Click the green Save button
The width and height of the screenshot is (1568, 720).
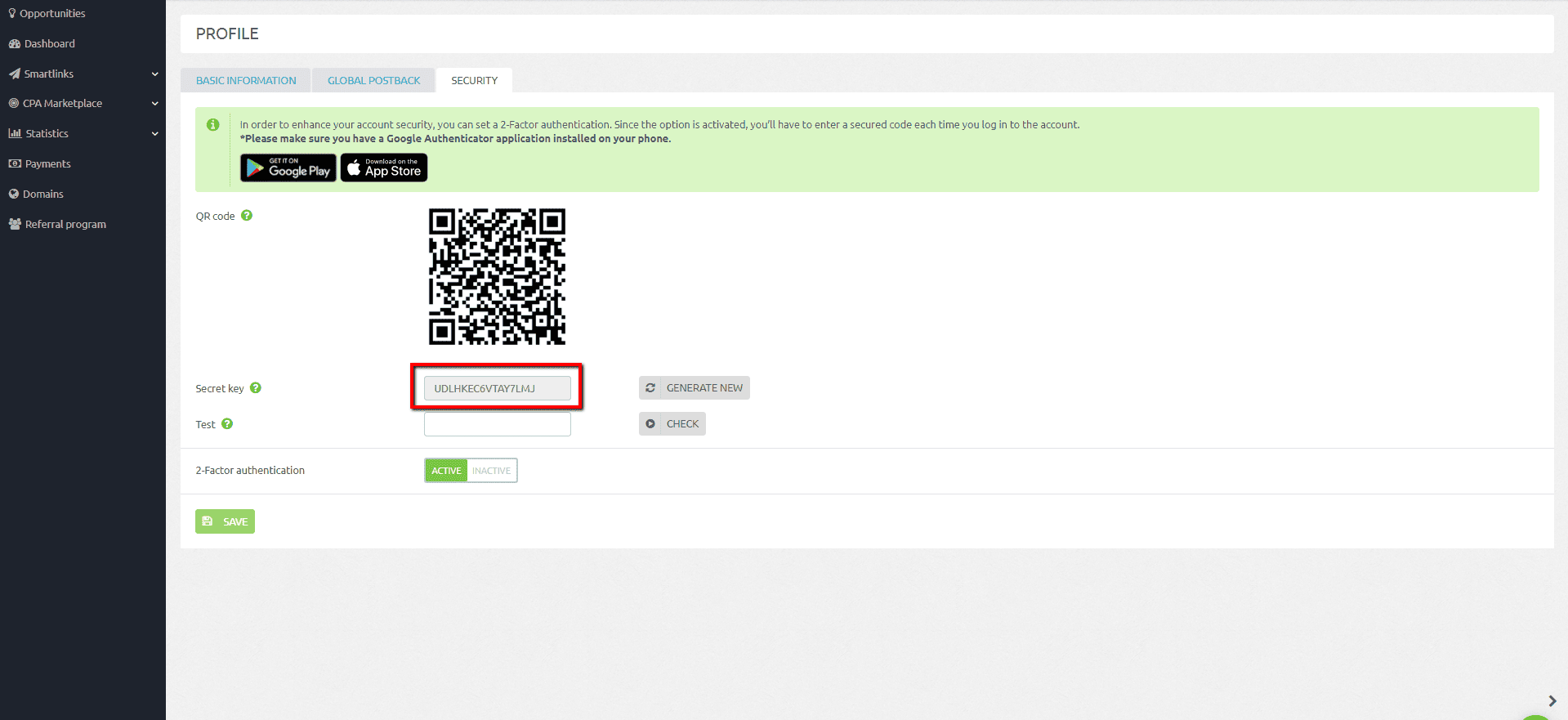pyautogui.click(x=226, y=521)
